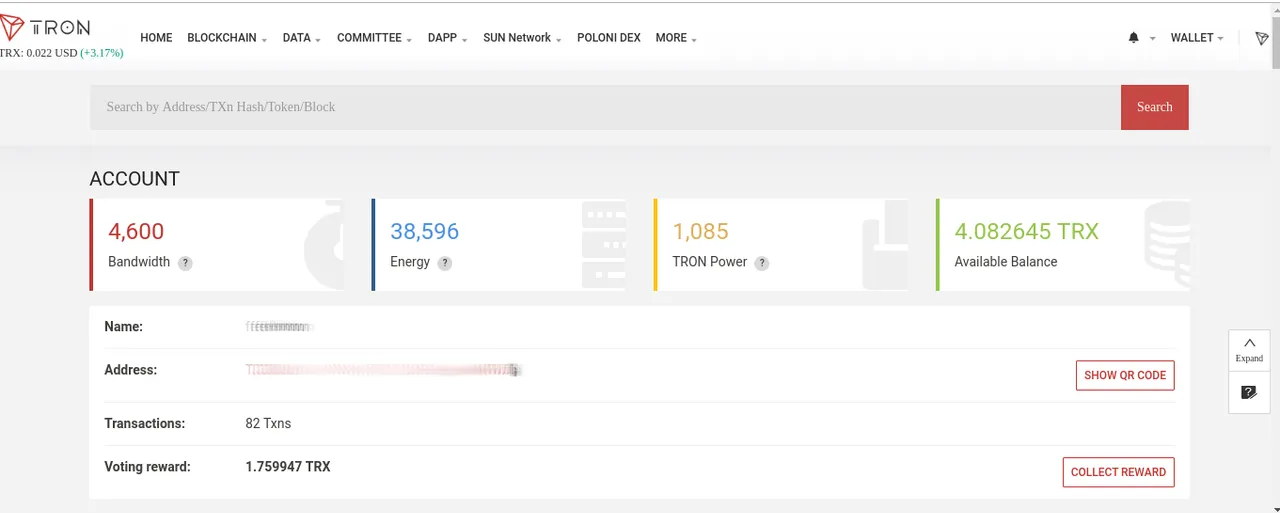Screen dimensions: 1280x513
Task: Expand the COMMITTEE menu
Action: click(x=375, y=38)
